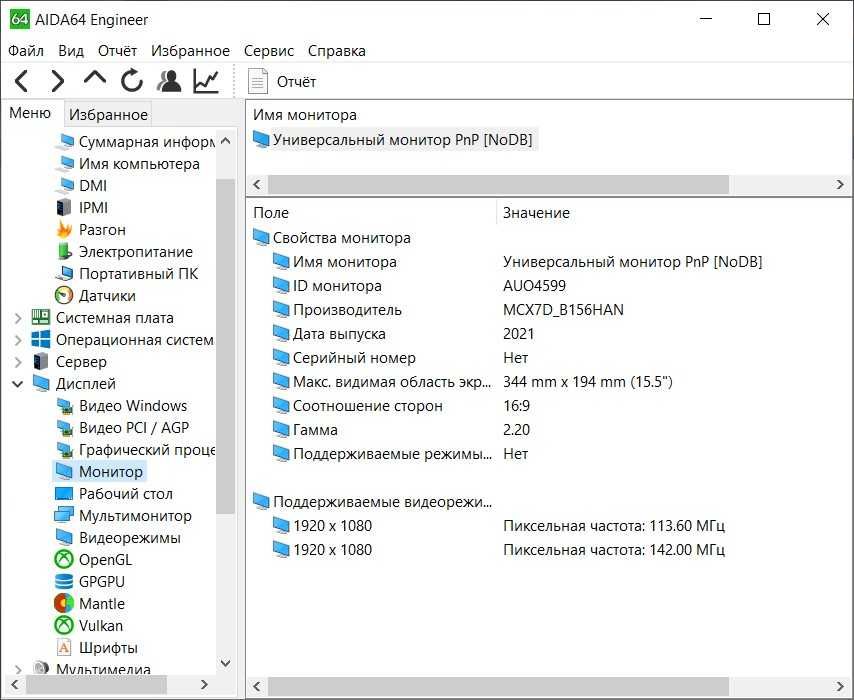Image resolution: width=854 pixels, height=700 pixels.
Task: Open the Датчики sensors item
Action: tap(96, 296)
